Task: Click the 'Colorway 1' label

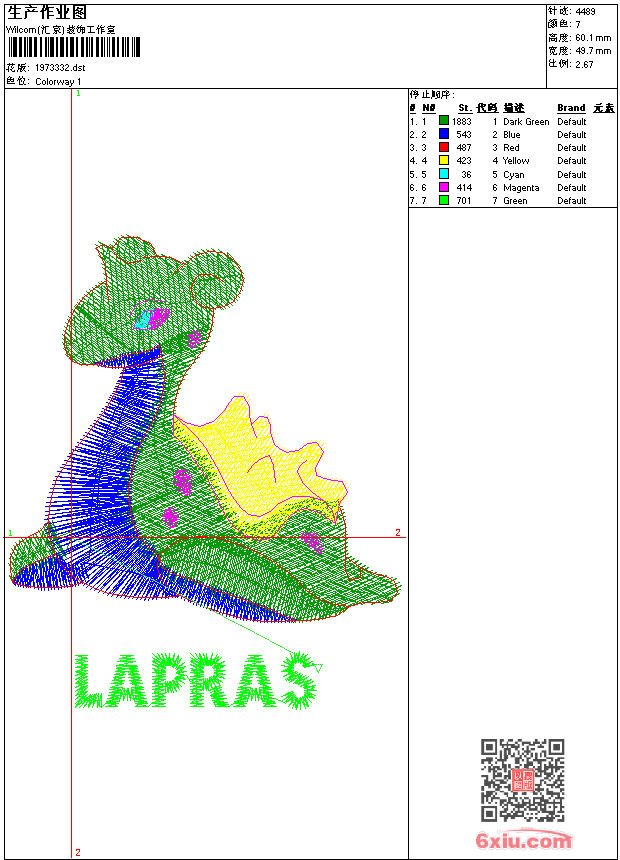Action: 58,82
